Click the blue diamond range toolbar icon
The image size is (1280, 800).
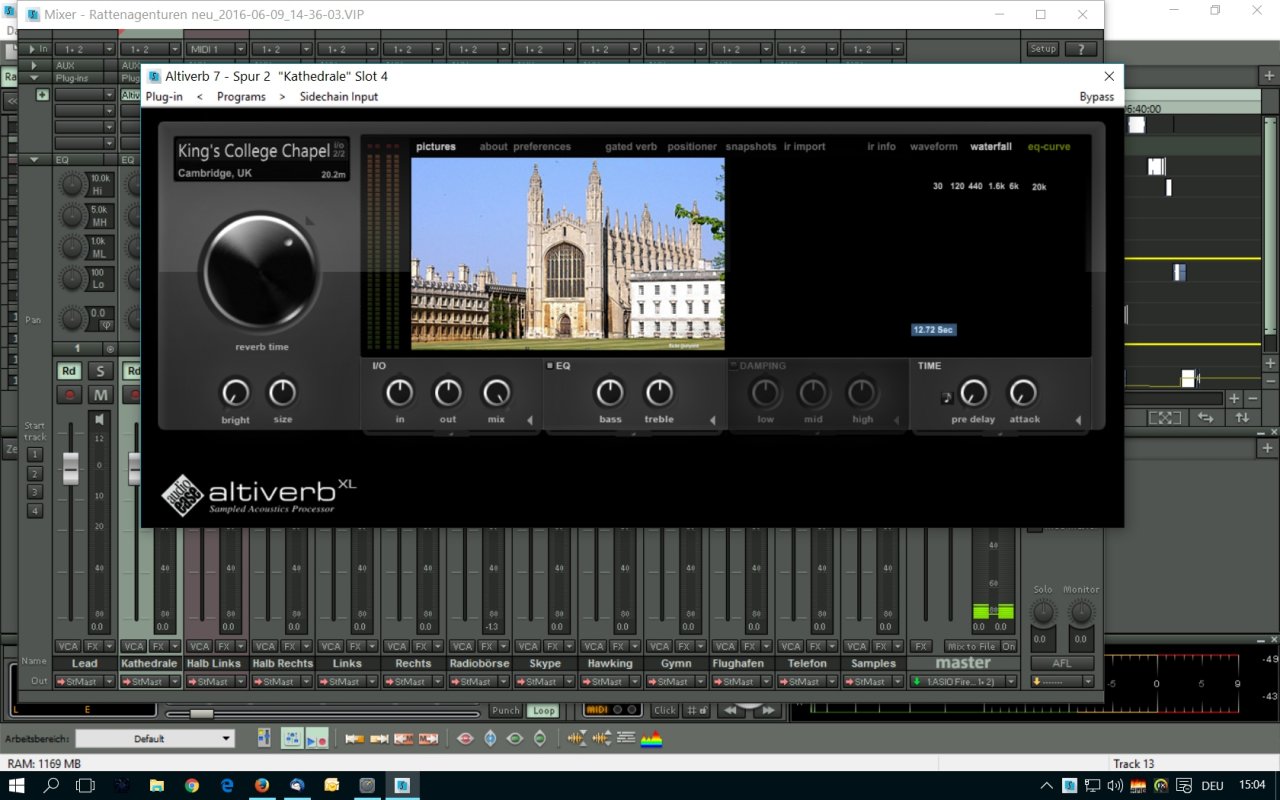click(x=490, y=738)
